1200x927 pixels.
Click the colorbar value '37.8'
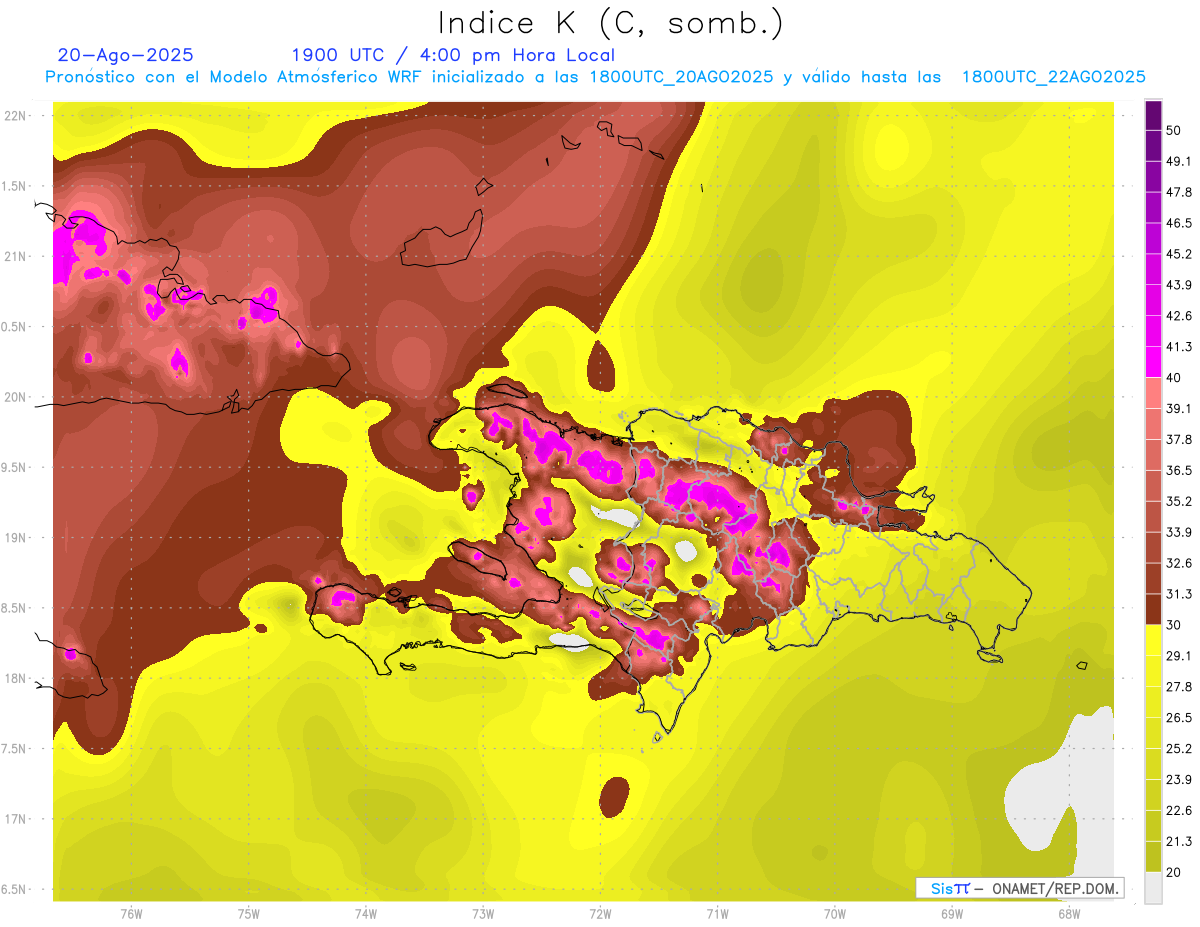1178,439
